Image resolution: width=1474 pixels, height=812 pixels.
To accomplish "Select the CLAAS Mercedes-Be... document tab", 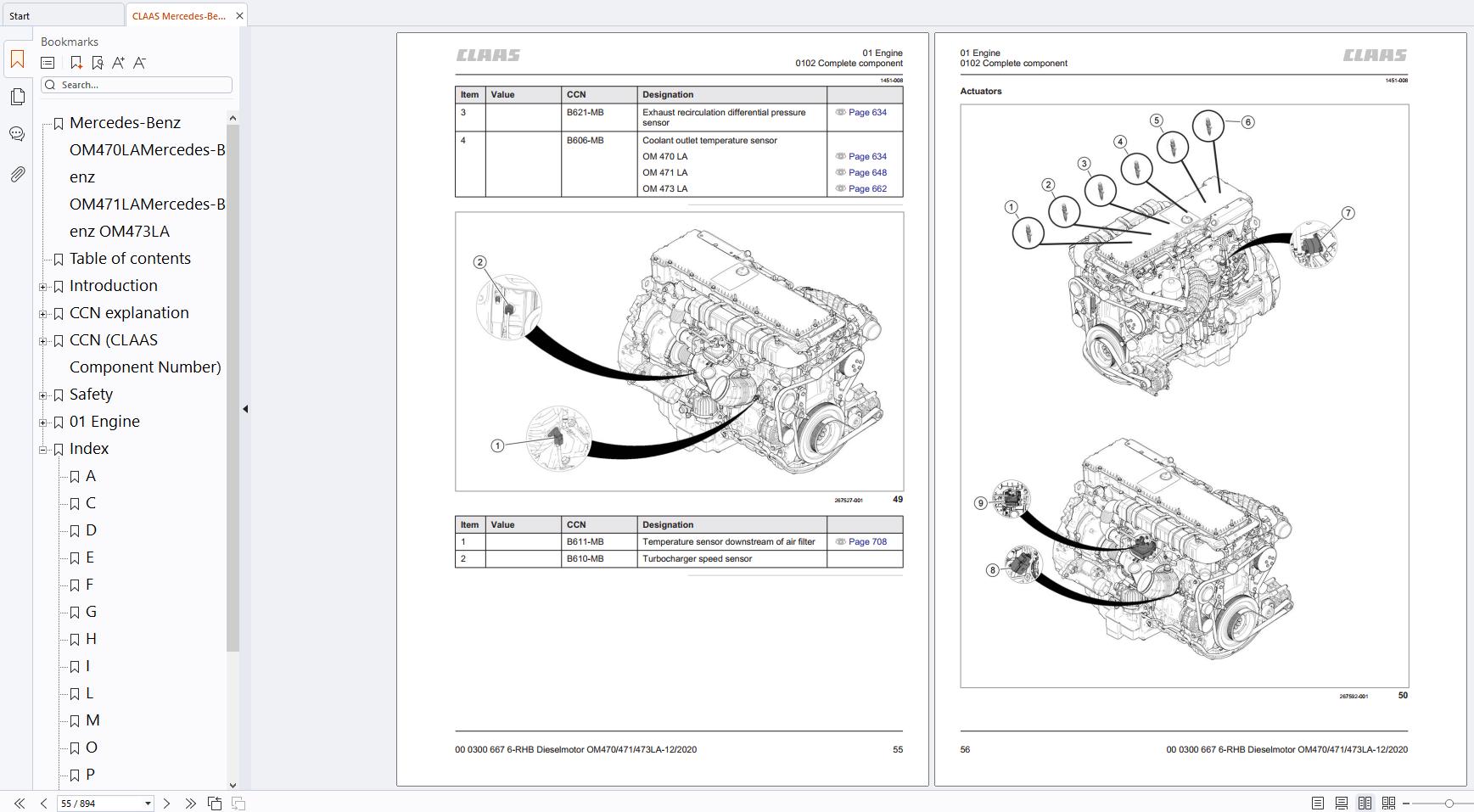I will click(179, 15).
